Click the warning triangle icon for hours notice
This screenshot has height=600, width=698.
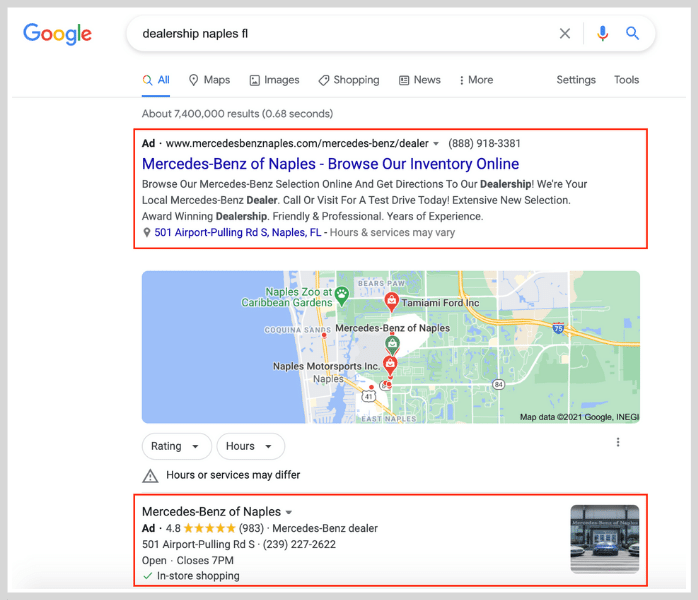click(x=150, y=475)
